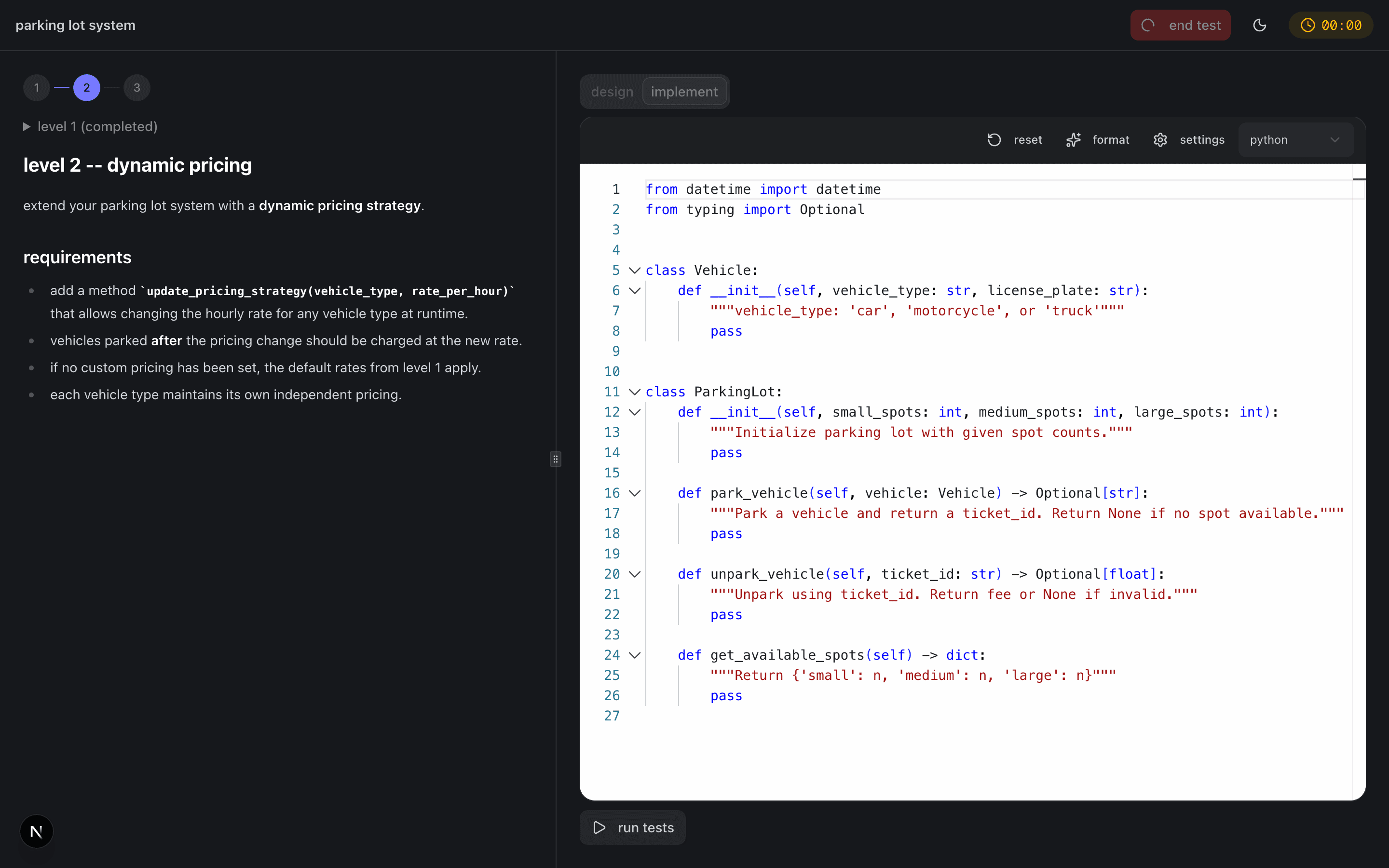Click the editor minimap scrollbar
Image resolution: width=1389 pixels, height=868 pixels.
pos(1359,481)
